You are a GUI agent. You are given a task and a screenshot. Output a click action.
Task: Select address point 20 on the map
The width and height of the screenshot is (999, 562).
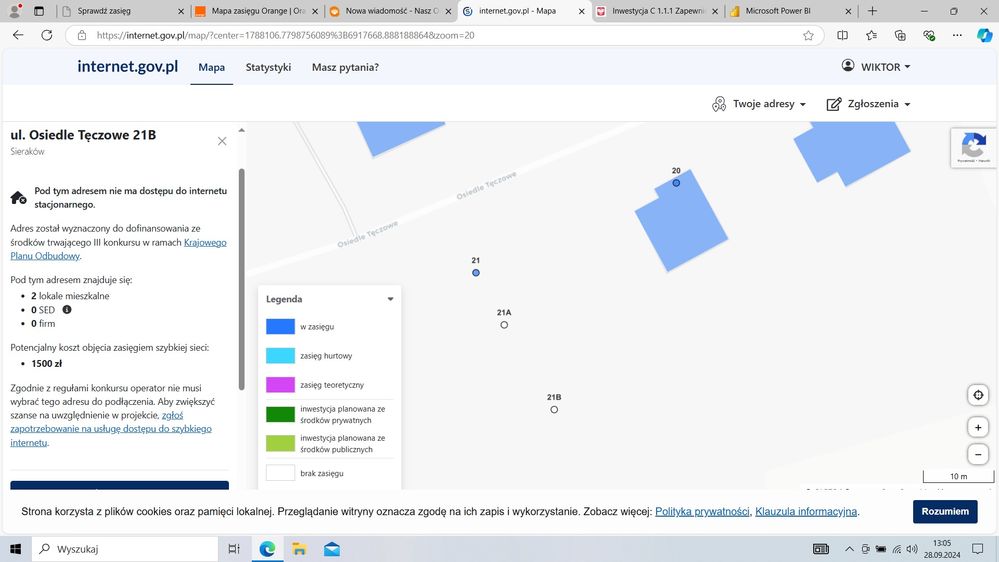tap(676, 183)
